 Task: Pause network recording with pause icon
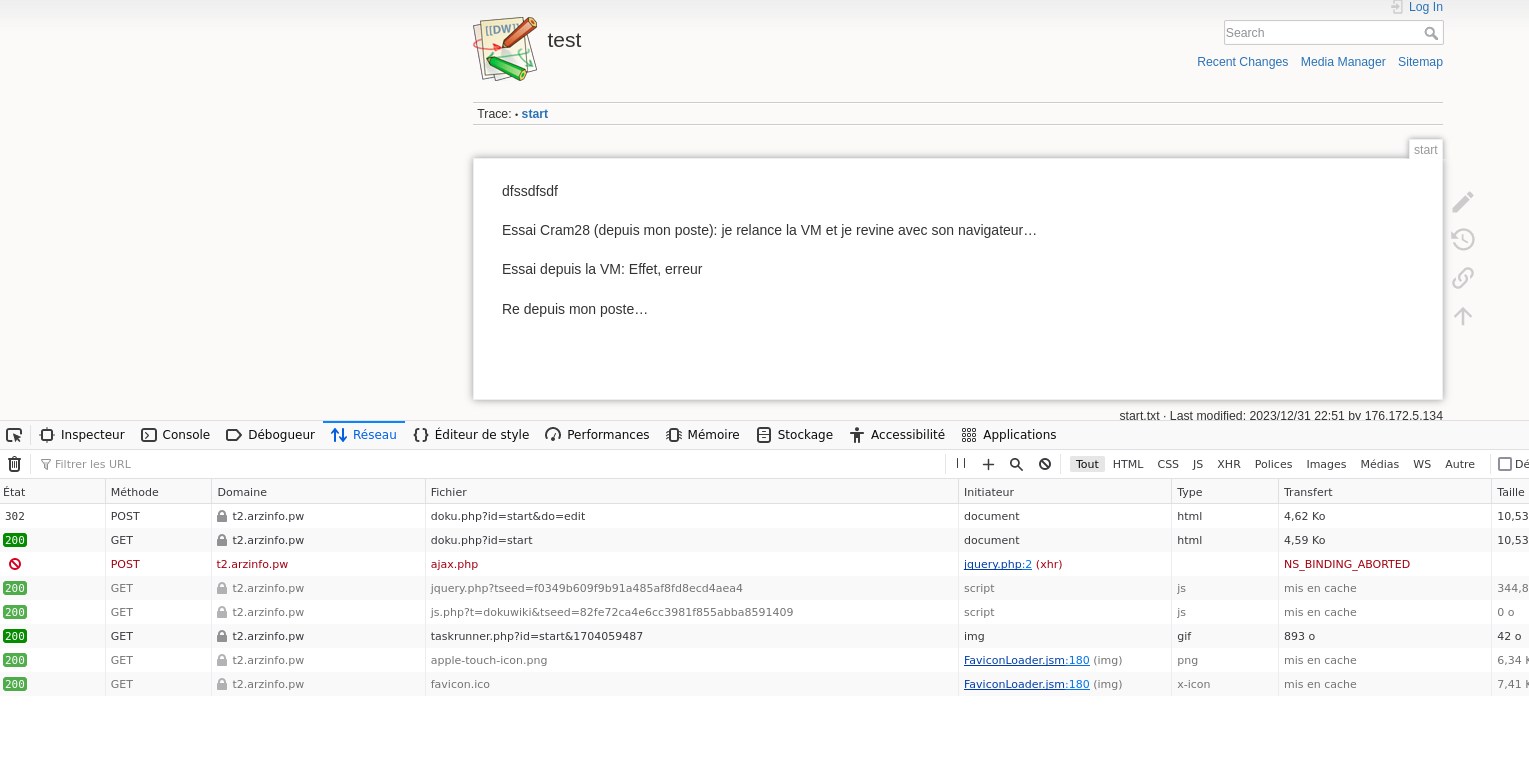tap(961, 464)
